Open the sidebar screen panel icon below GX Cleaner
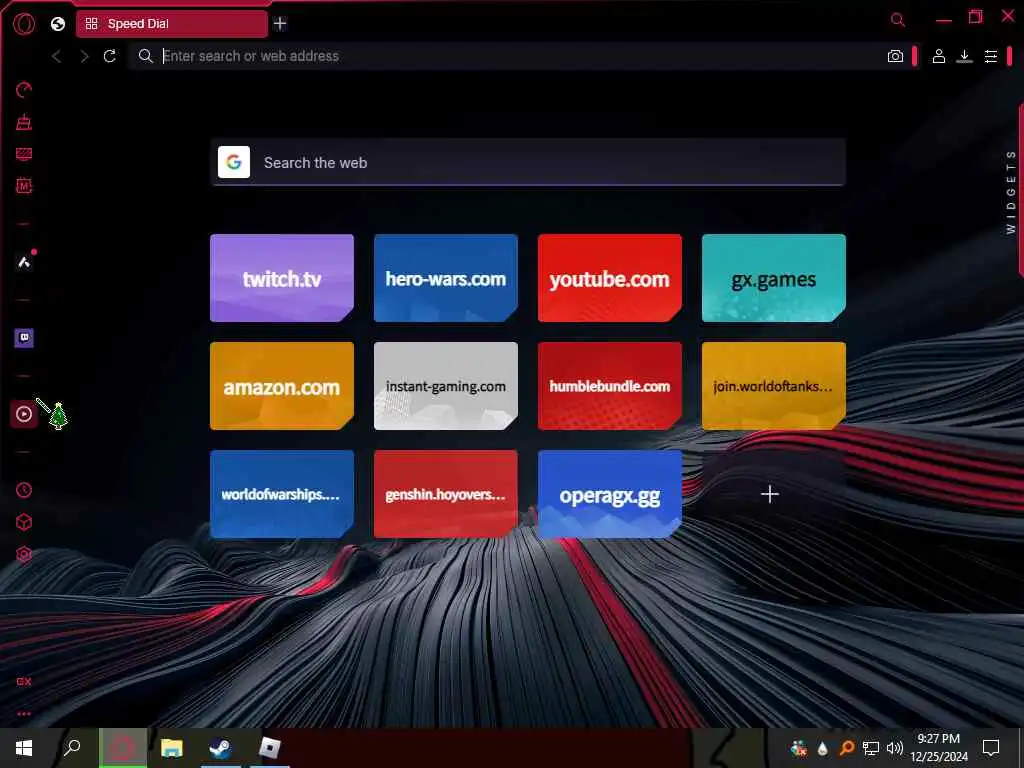 tap(24, 154)
